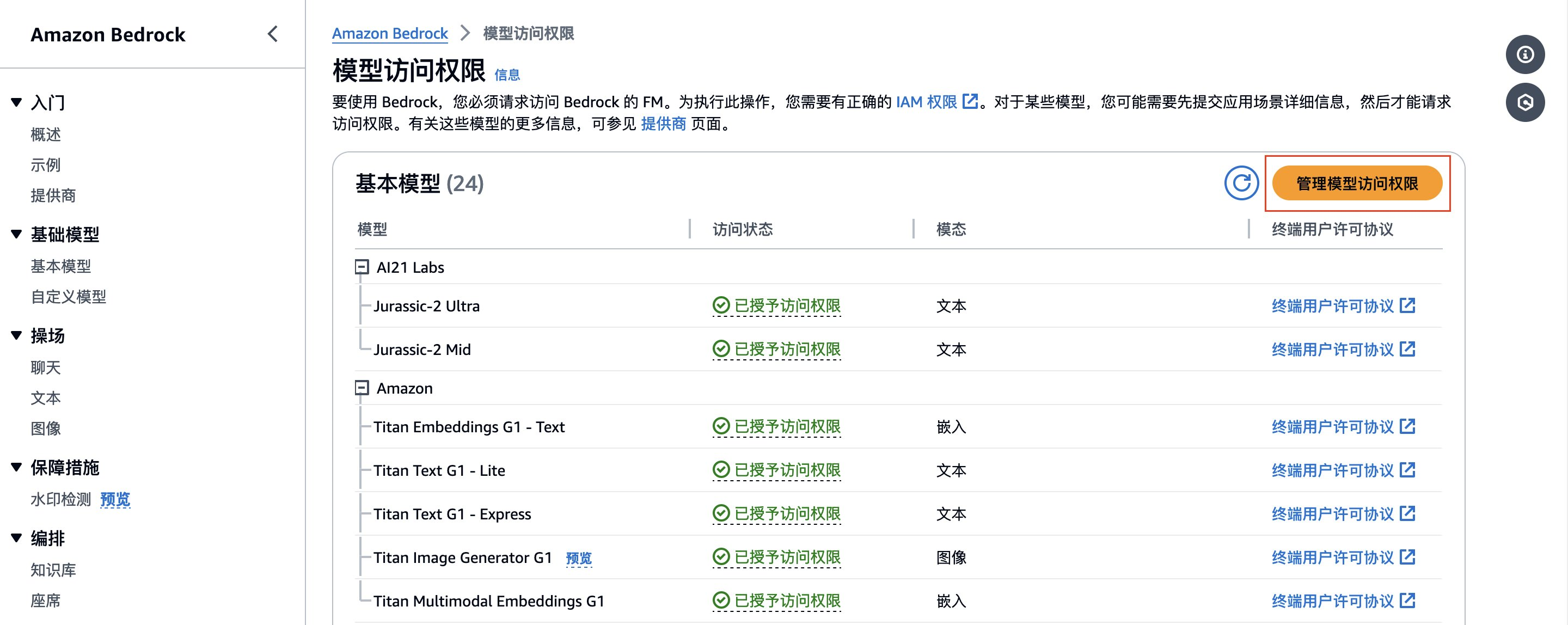
Task: Open external icon for Jurassic-2 Mid EULA
Action: pyautogui.click(x=1407, y=349)
